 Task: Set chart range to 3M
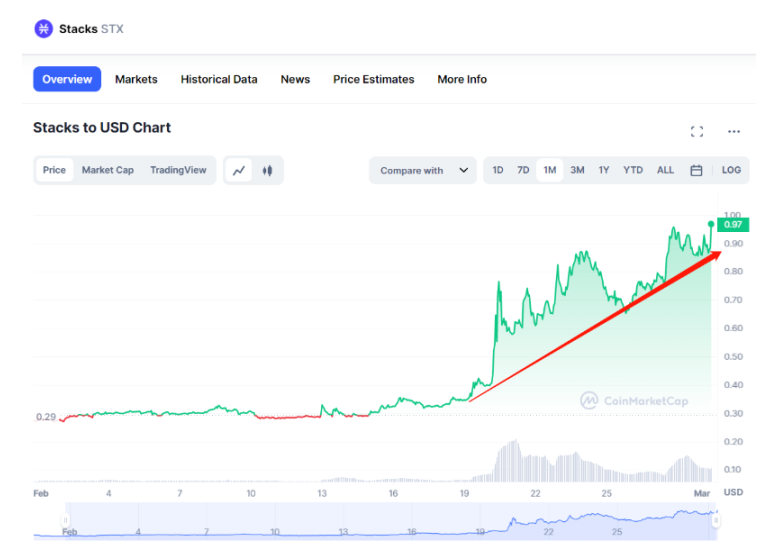tap(577, 170)
